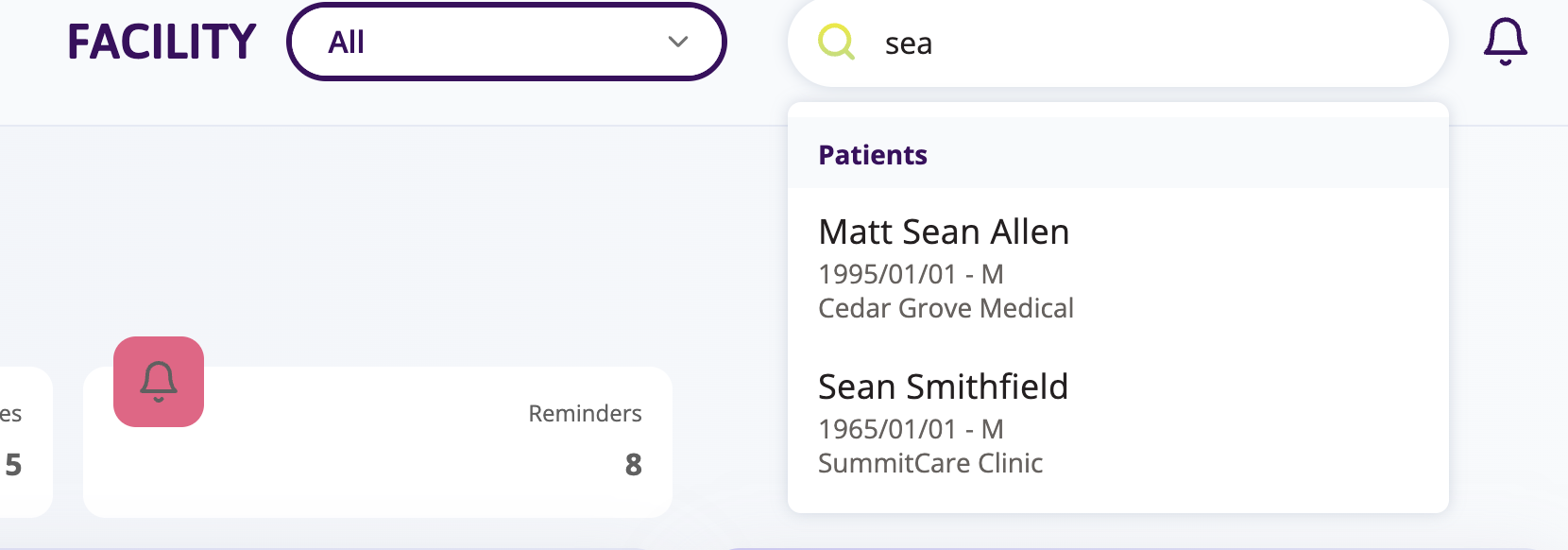
Task: Click Cedar Grove Medical under Matt Sean Allen
Action: [x=946, y=308]
